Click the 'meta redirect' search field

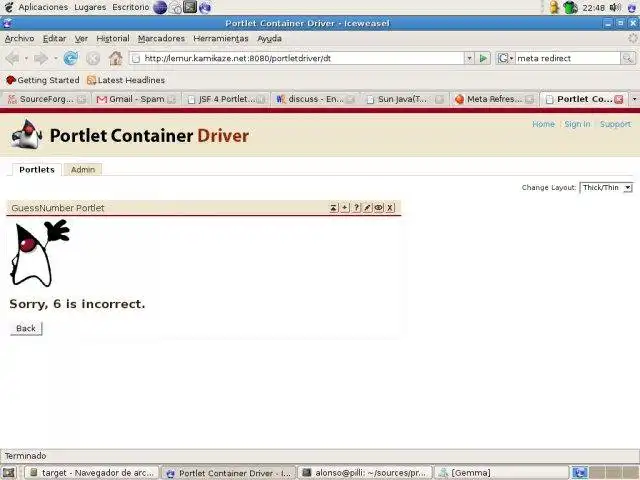pos(567,58)
